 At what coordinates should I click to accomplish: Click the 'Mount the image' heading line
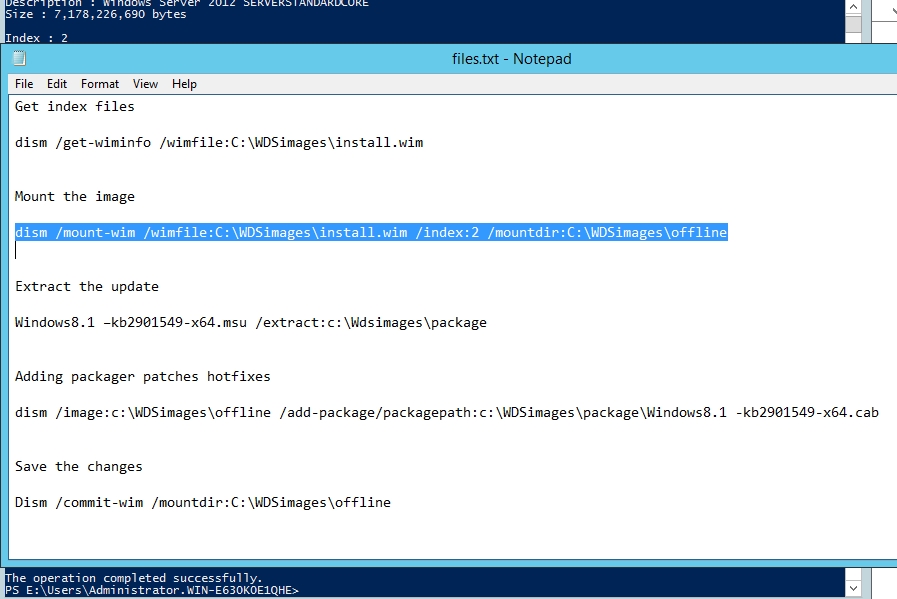75,197
